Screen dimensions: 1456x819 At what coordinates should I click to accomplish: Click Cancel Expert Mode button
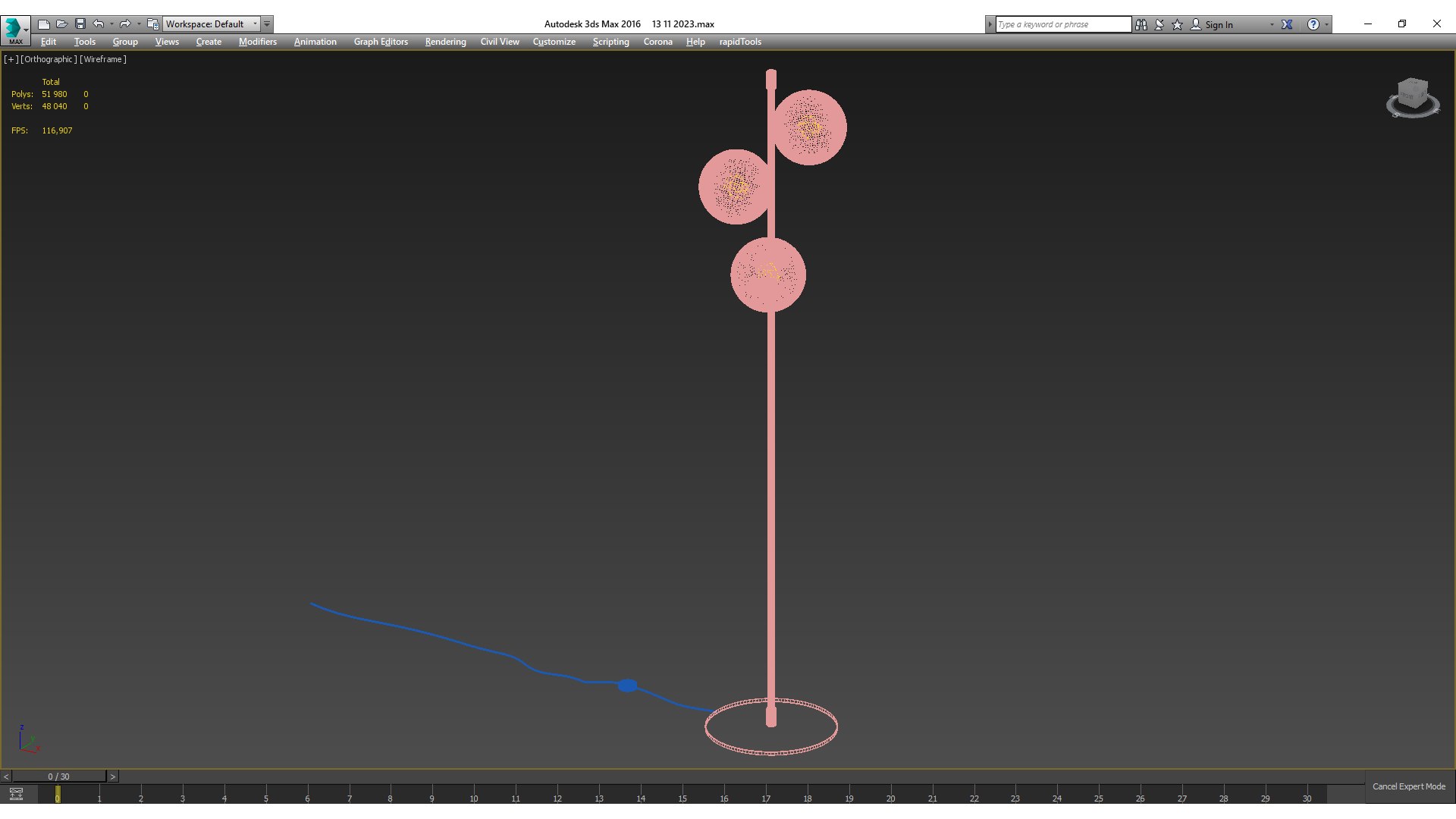click(1409, 786)
